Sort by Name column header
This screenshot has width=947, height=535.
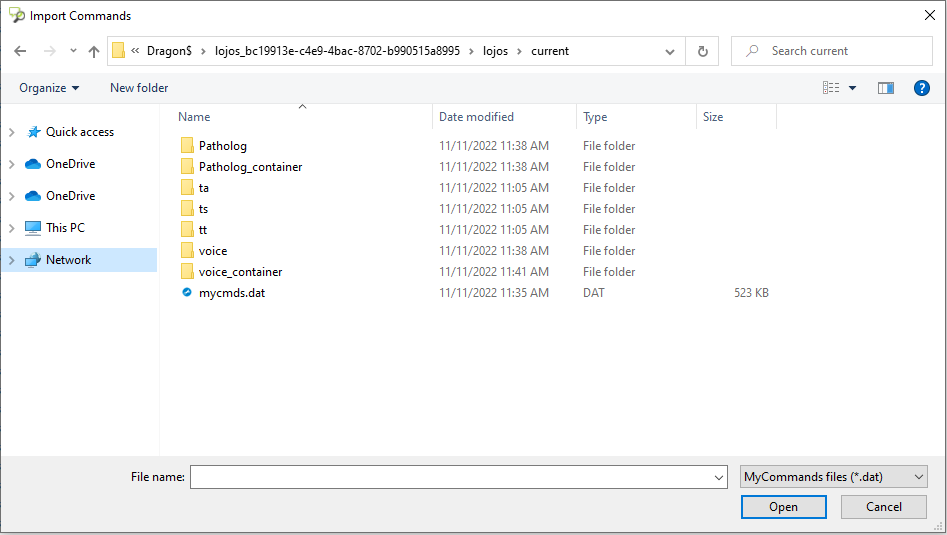point(194,117)
